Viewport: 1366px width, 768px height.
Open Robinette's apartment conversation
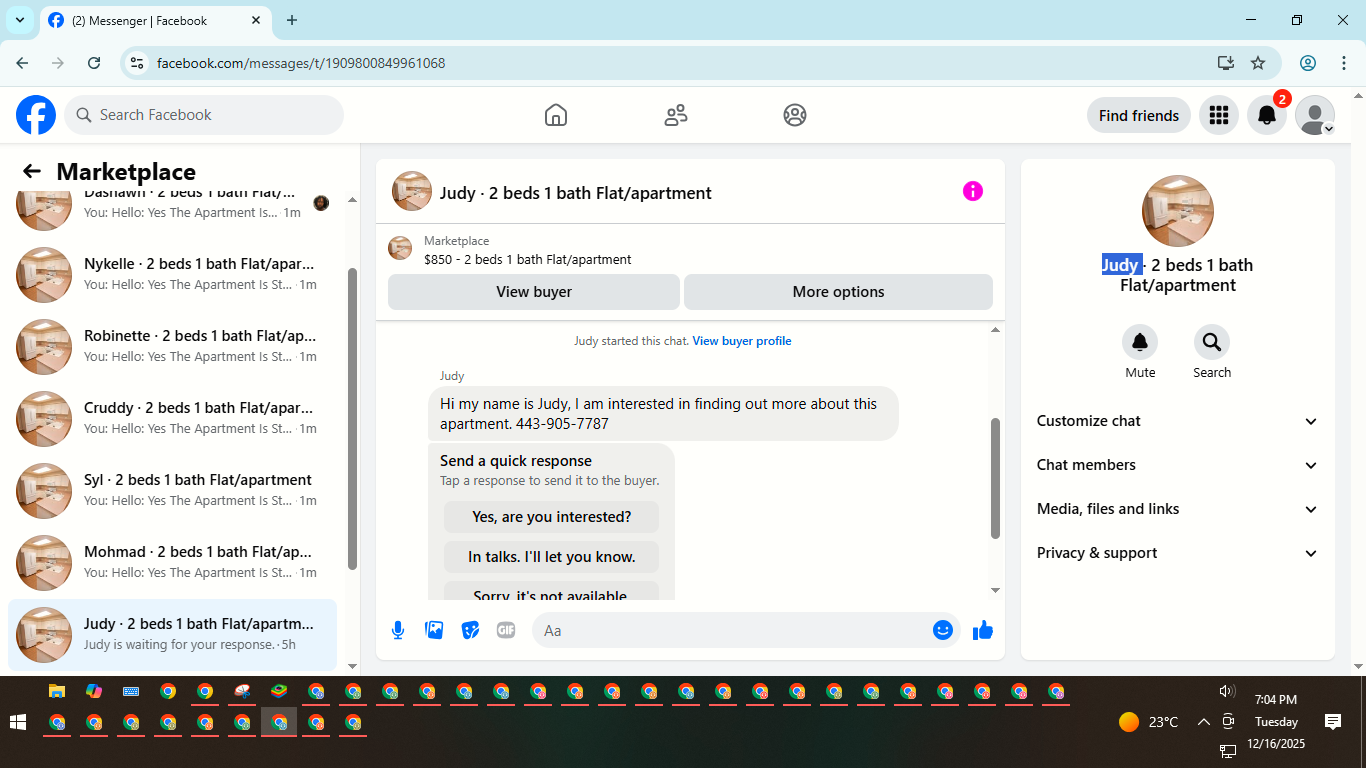172,346
